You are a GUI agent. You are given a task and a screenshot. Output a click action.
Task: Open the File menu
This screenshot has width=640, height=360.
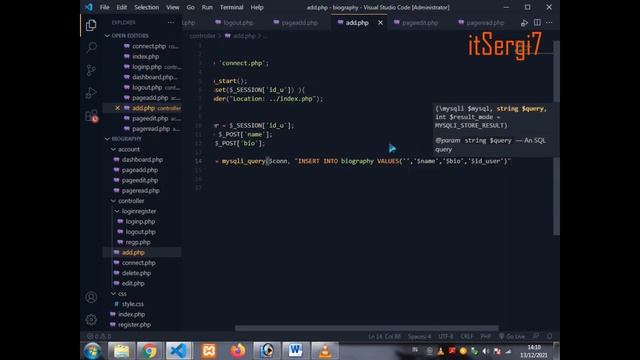(104, 7)
